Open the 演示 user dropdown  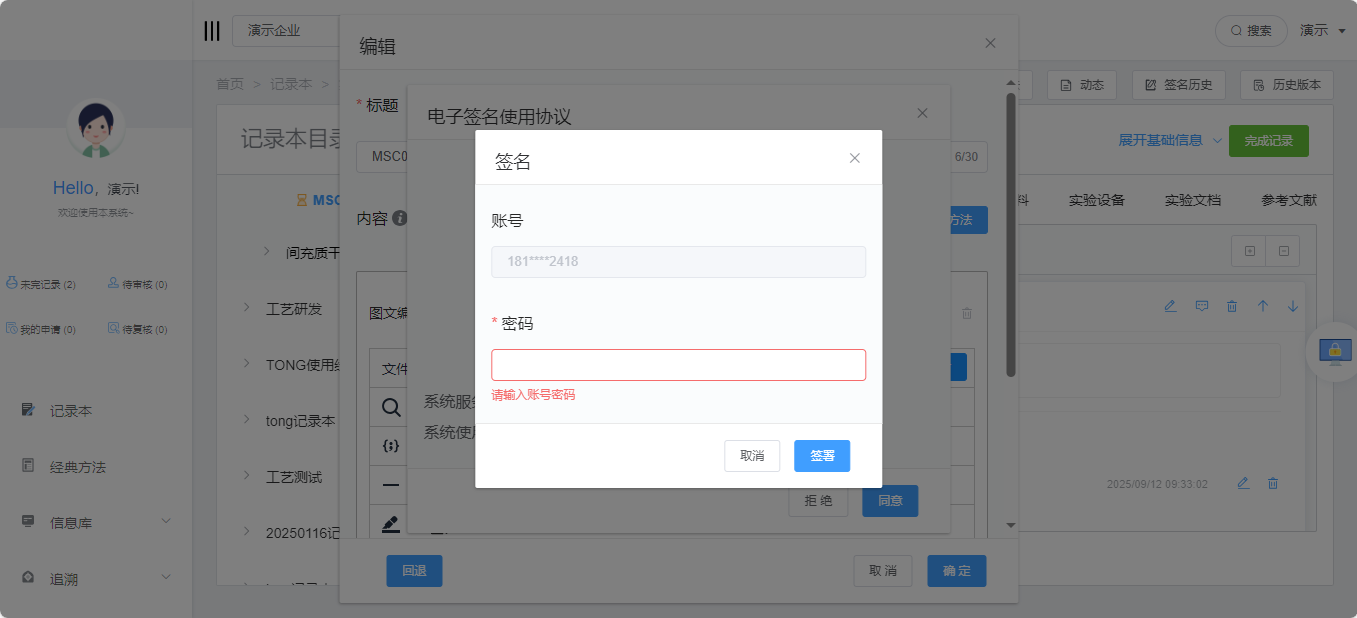click(x=1322, y=31)
